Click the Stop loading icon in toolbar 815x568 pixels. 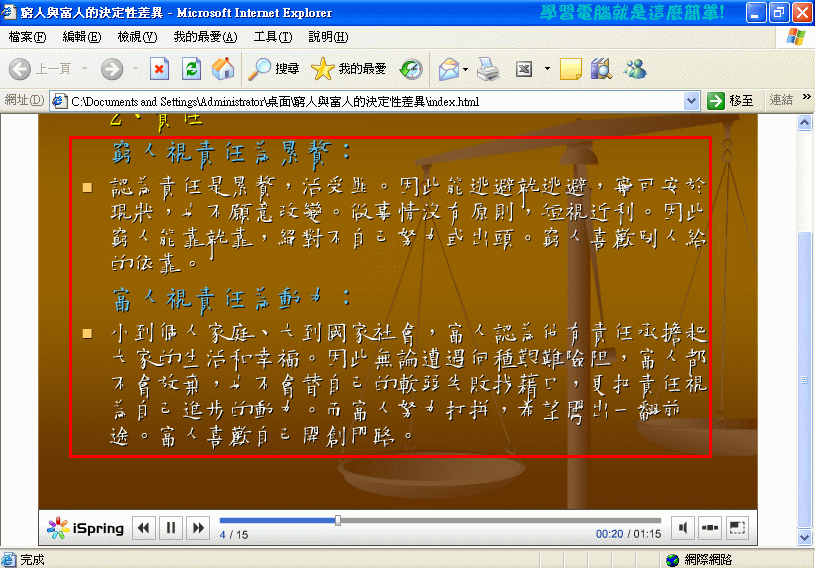[159, 69]
